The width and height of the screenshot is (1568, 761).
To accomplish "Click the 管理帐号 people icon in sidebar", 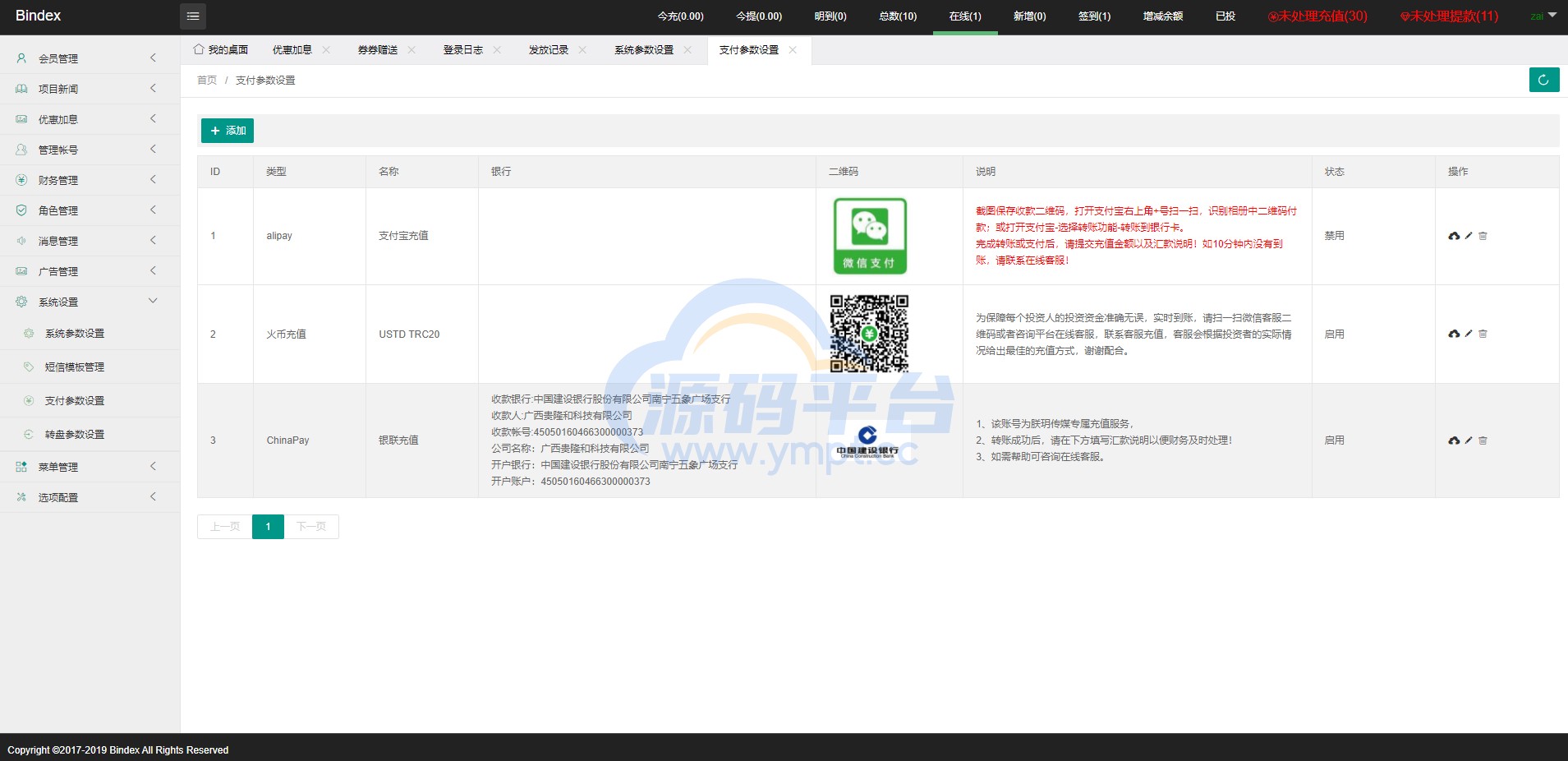I will tap(21, 150).
